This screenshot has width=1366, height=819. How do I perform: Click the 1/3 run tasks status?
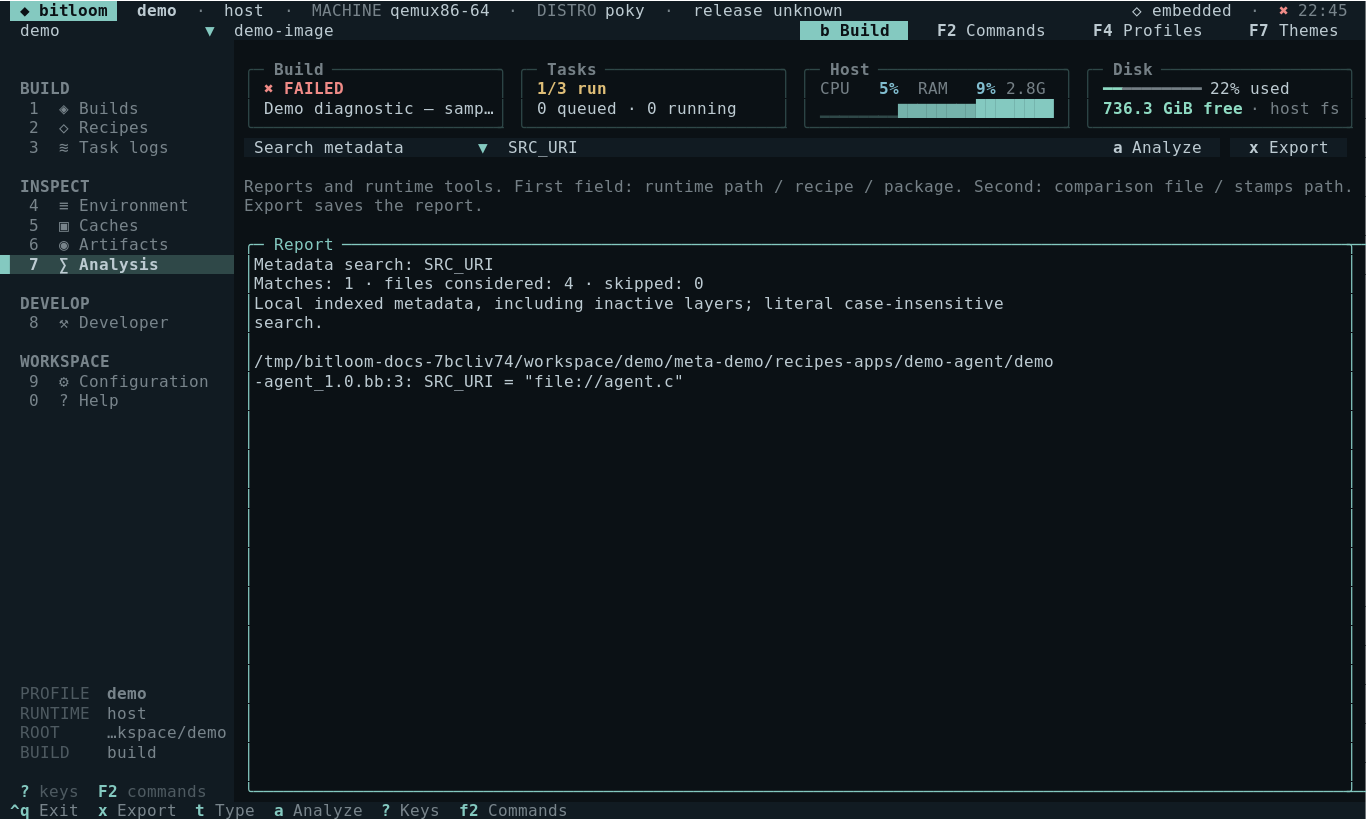(x=572, y=89)
